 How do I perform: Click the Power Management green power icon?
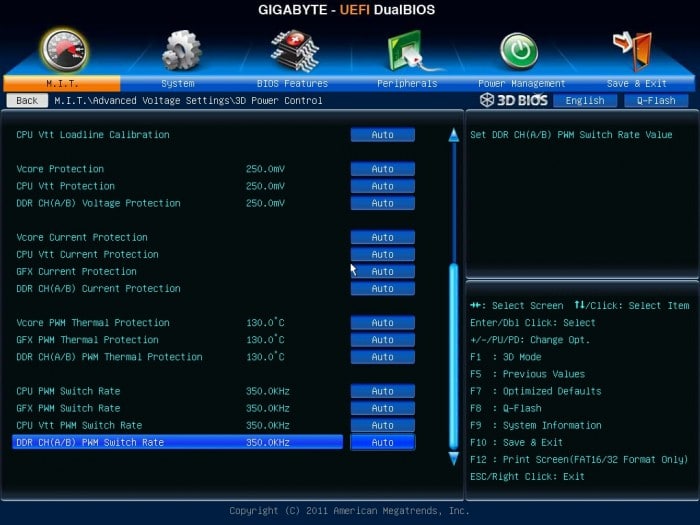click(x=519, y=51)
